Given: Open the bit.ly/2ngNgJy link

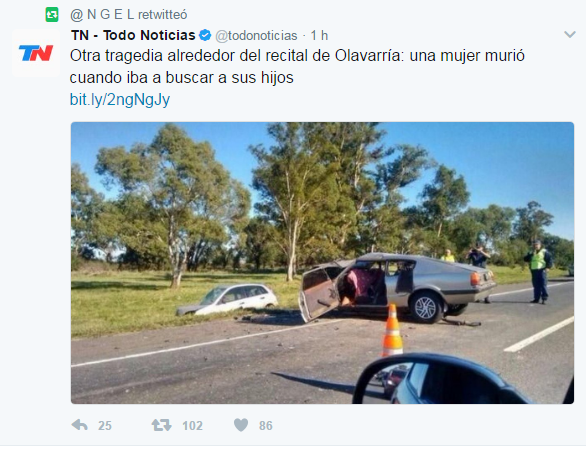Looking at the screenshot, I should (120, 99).
